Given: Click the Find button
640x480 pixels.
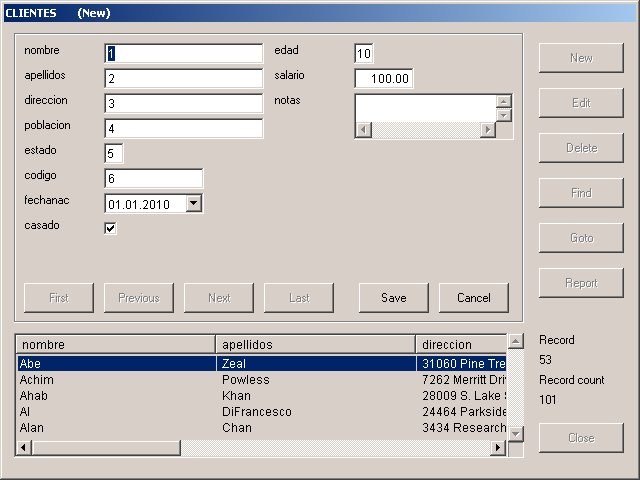Looking at the screenshot, I should [581, 193].
